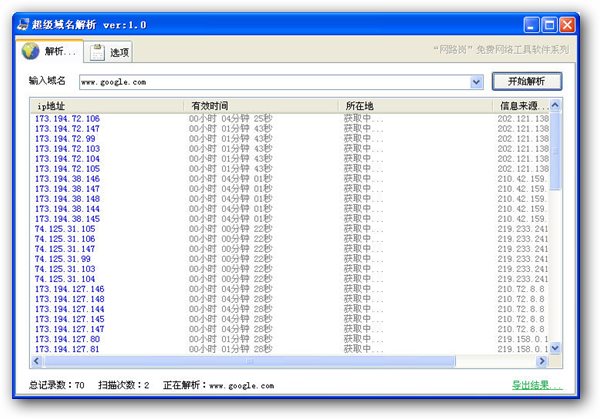600x419 pixels.
Task: Click 04分钟 25秒 time in first row
Action: click(247, 119)
